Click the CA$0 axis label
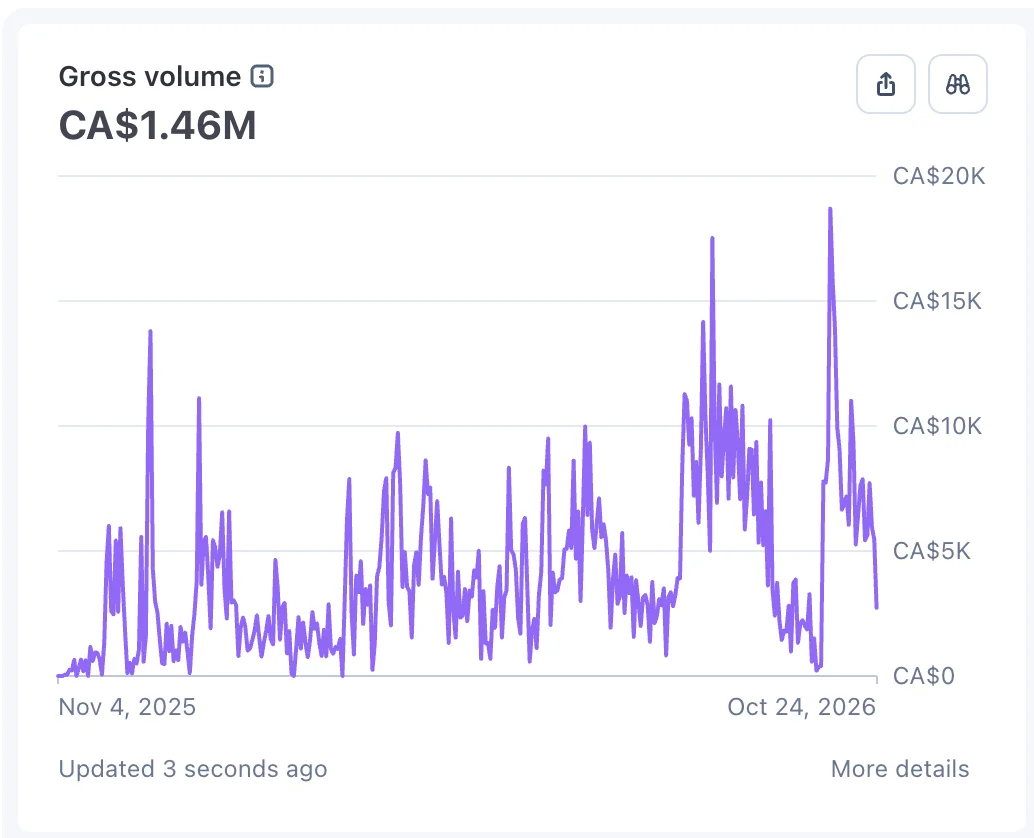Screen dimensions: 1034x838 pyautogui.click(x=924, y=676)
